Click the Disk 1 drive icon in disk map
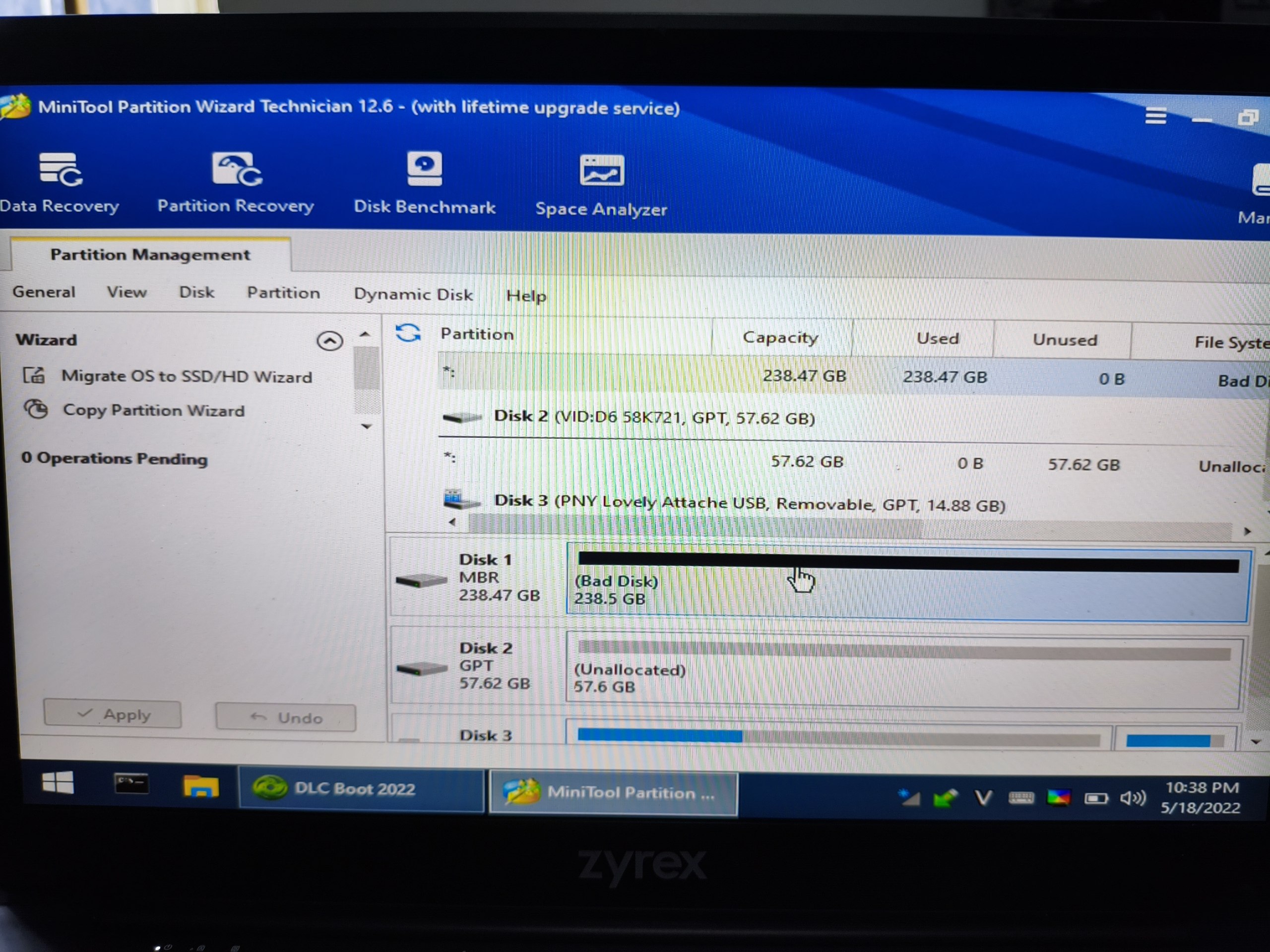The image size is (1270, 952). (x=421, y=580)
